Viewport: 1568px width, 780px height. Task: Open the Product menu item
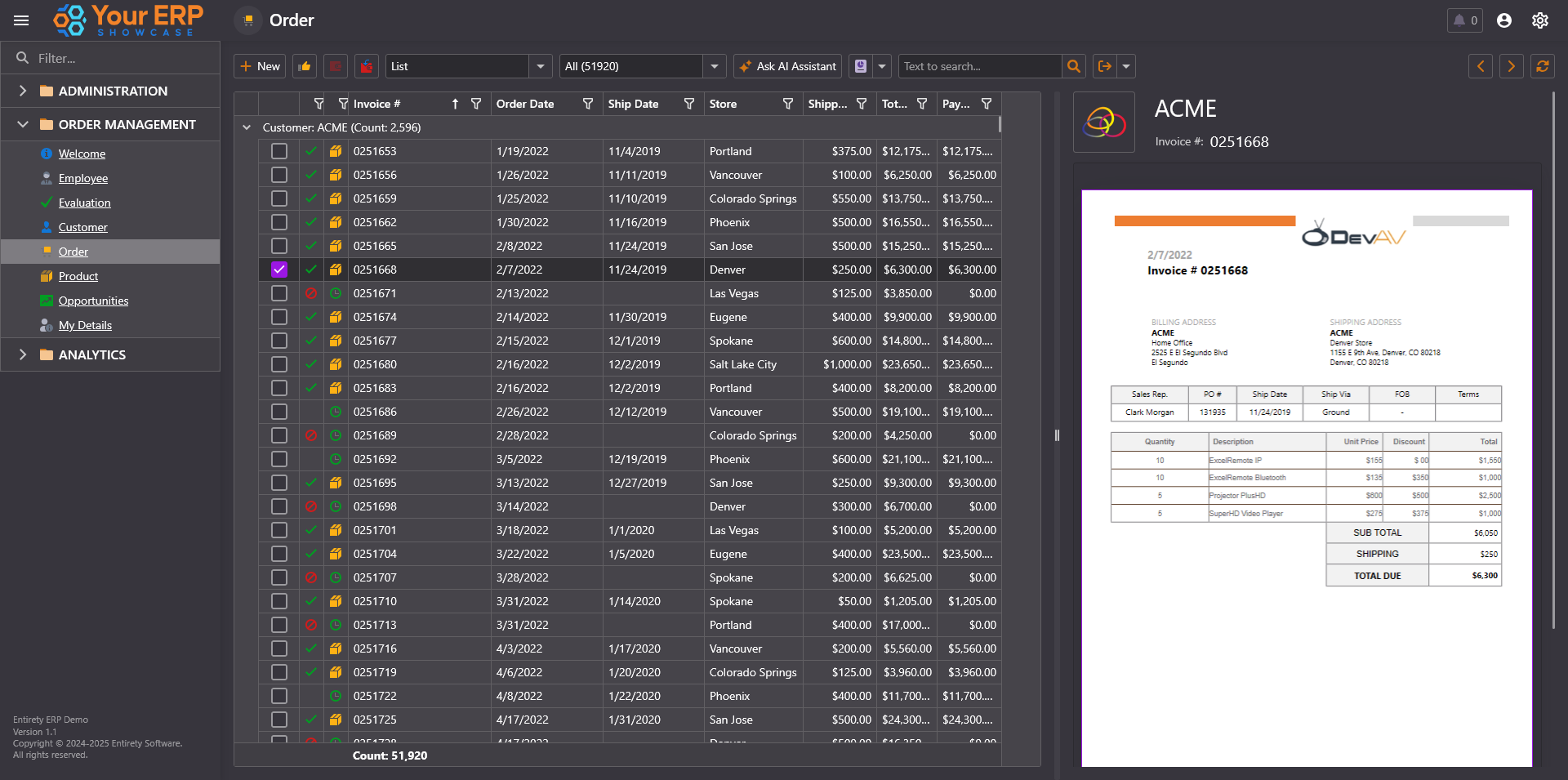78,276
